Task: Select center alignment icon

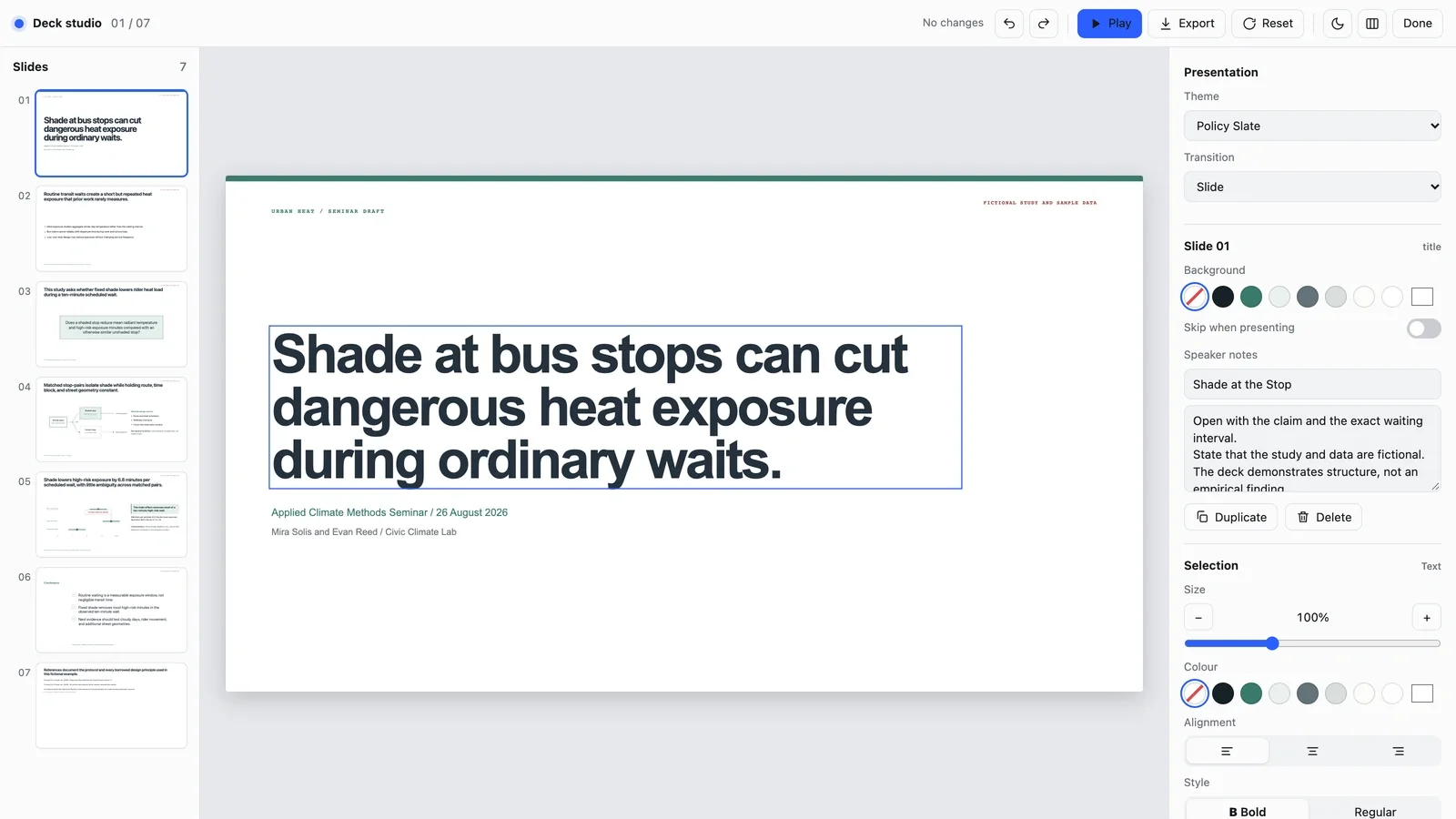Action: [1312, 752]
